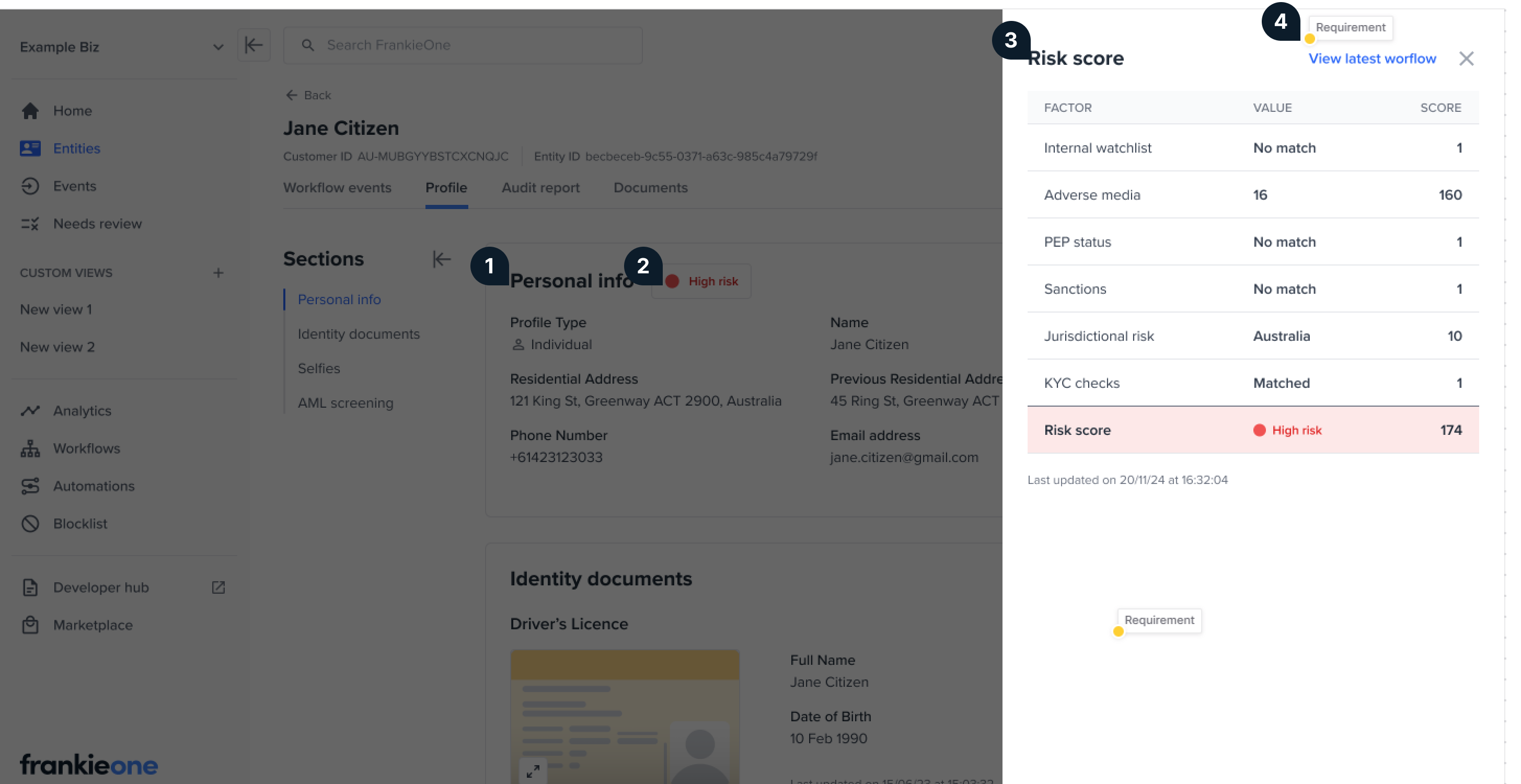The height and width of the screenshot is (784, 1521).
Task: Click the Date of Birth 10 Feb 1990
Action: click(828, 739)
